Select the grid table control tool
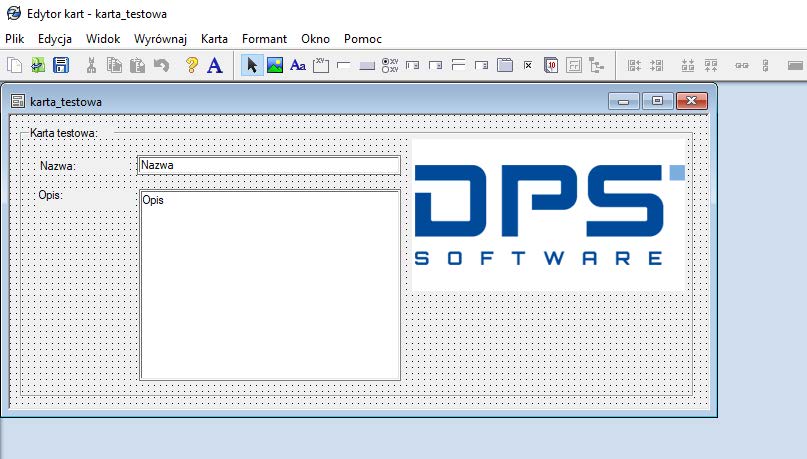This screenshot has height=459, width=807. (x=574, y=65)
